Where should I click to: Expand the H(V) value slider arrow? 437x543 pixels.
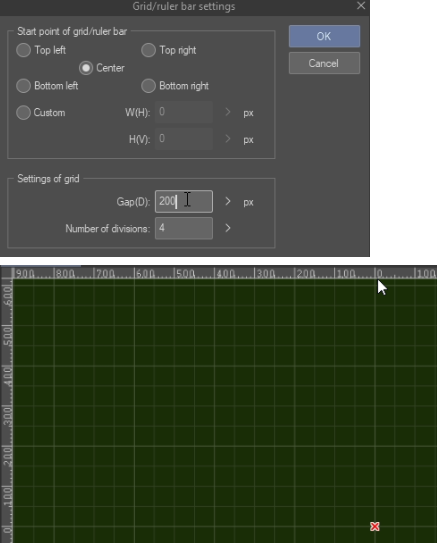click(228, 139)
